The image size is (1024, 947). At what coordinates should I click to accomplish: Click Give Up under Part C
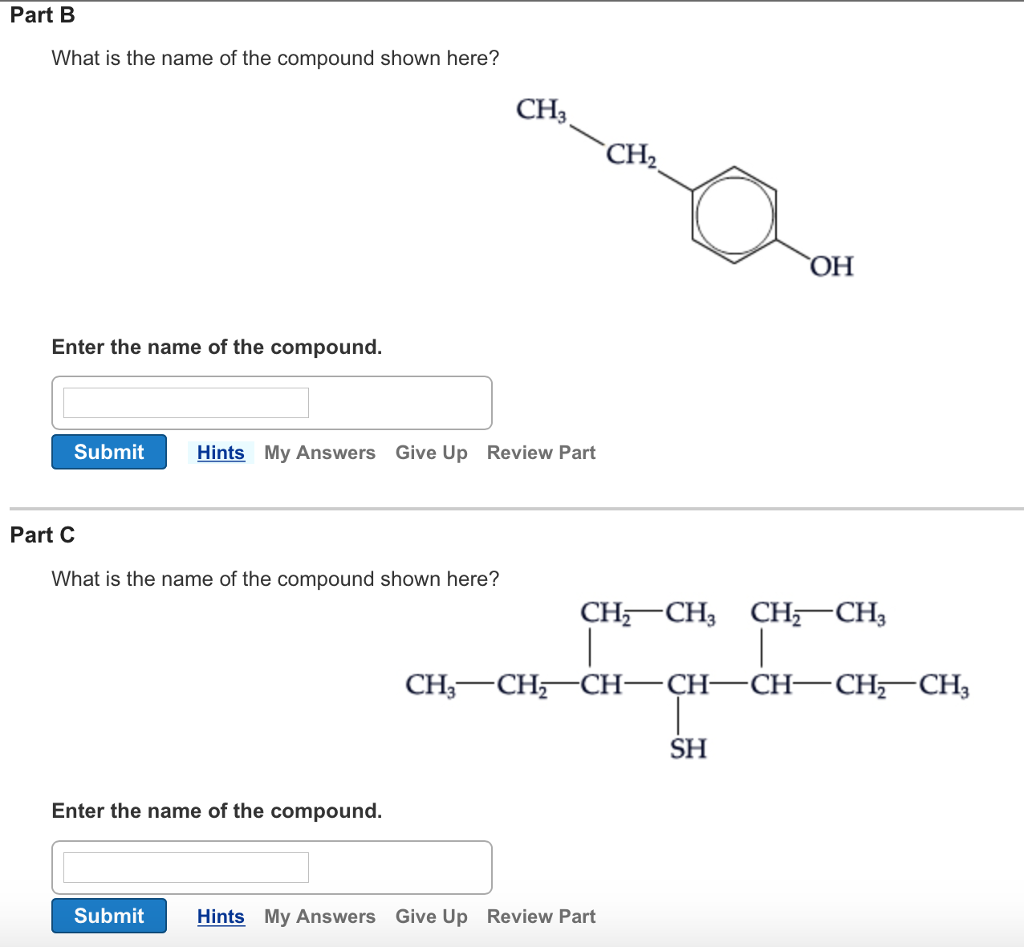tap(431, 916)
